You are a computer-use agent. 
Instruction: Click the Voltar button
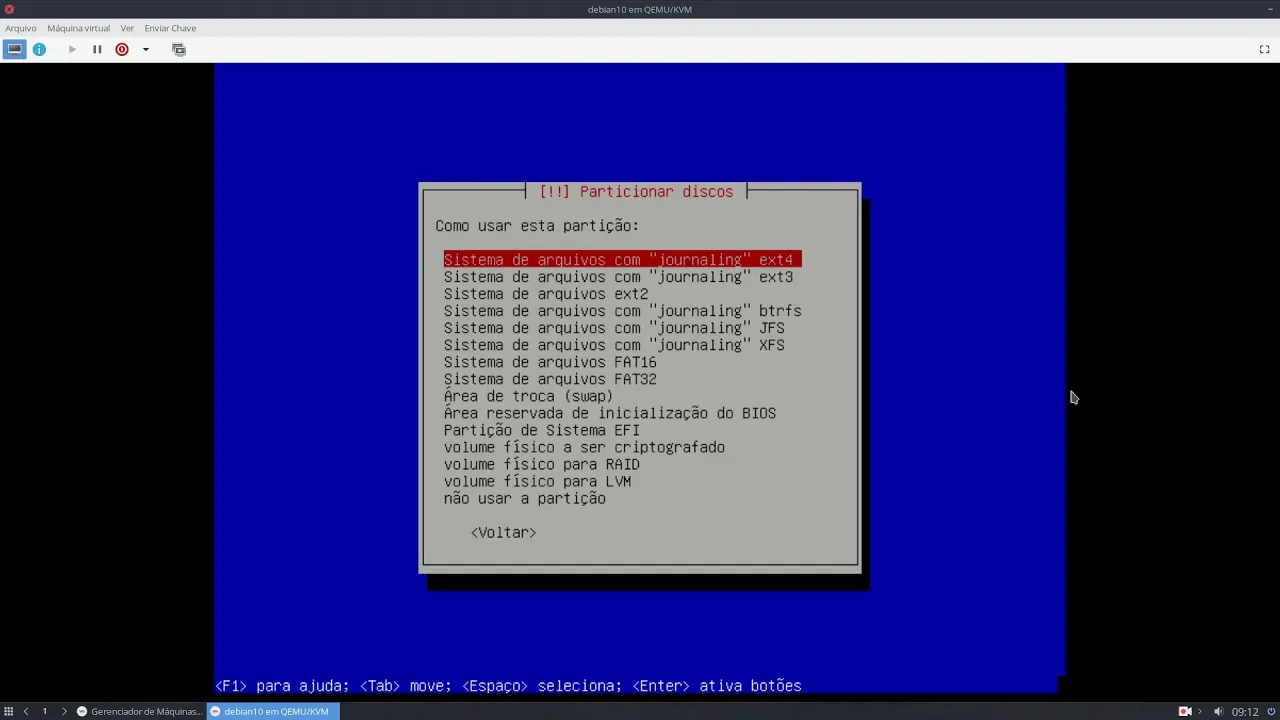(503, 533)
